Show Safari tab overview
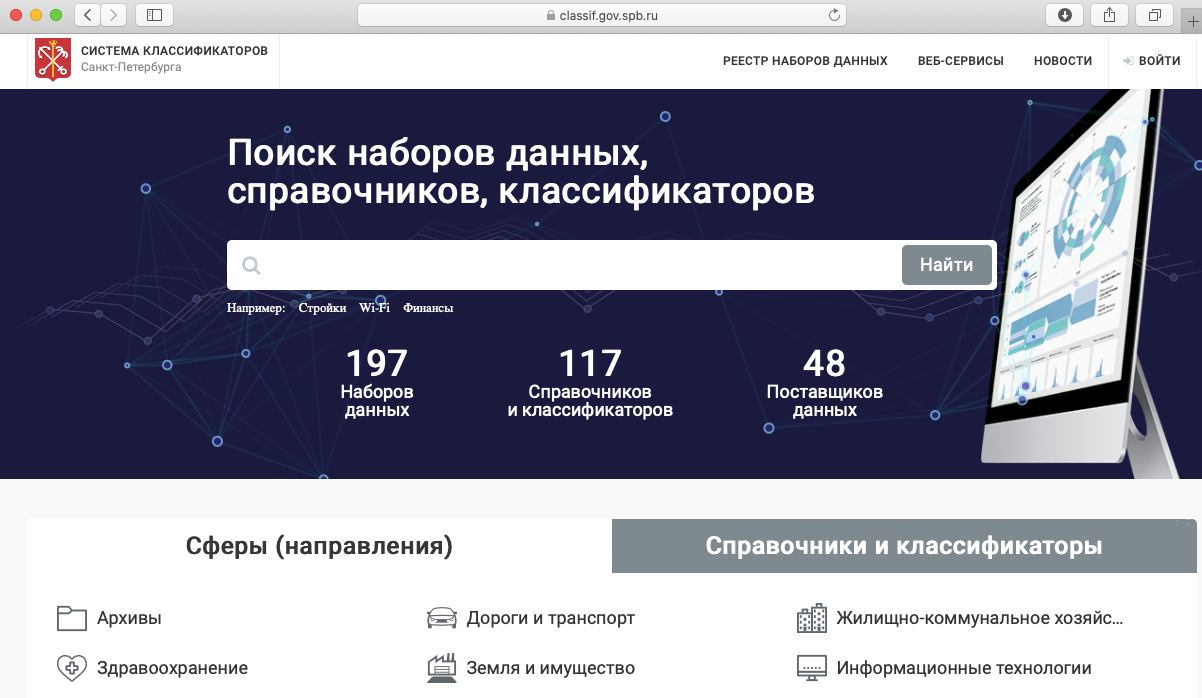 [x=1155, y=15]
